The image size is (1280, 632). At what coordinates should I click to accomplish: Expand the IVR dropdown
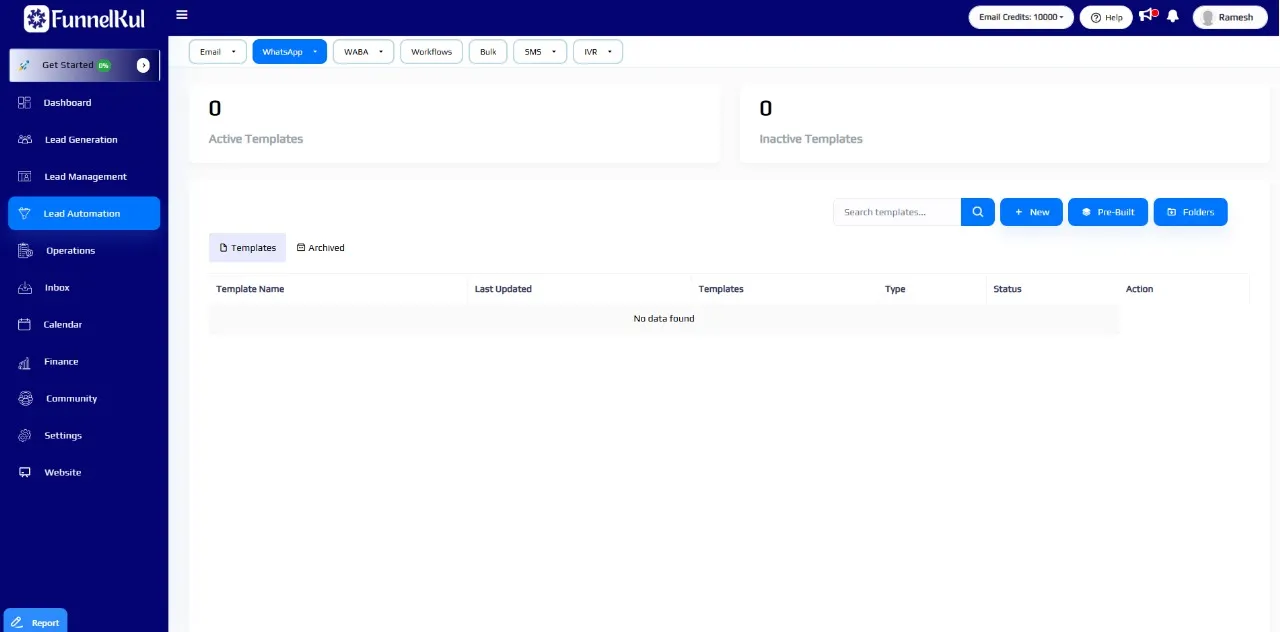point(597,52)
